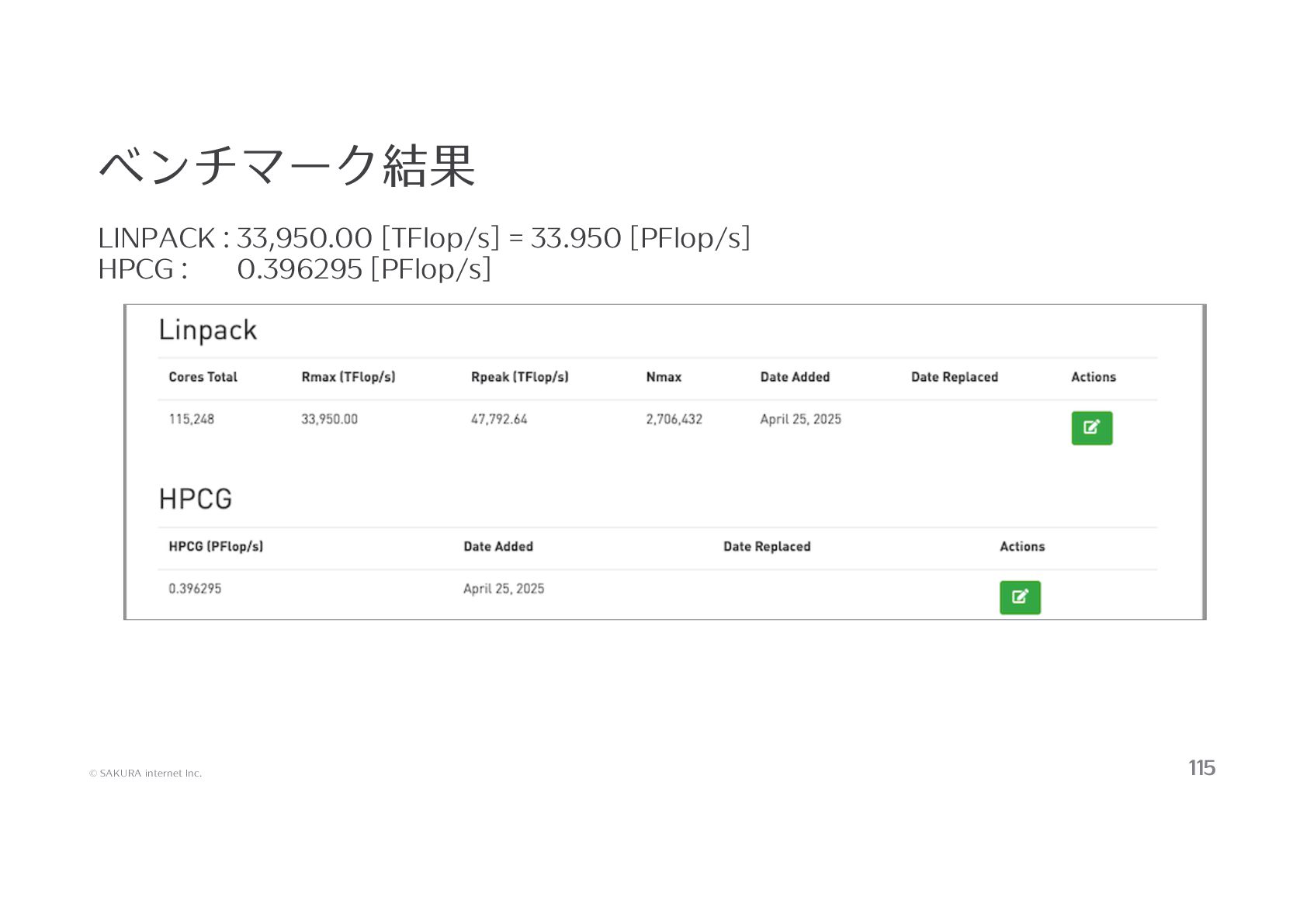The width and height of the screenshot is (1307, 924).
Task: Click the HPCG table's Date Added header
Action: click(498, 546)
